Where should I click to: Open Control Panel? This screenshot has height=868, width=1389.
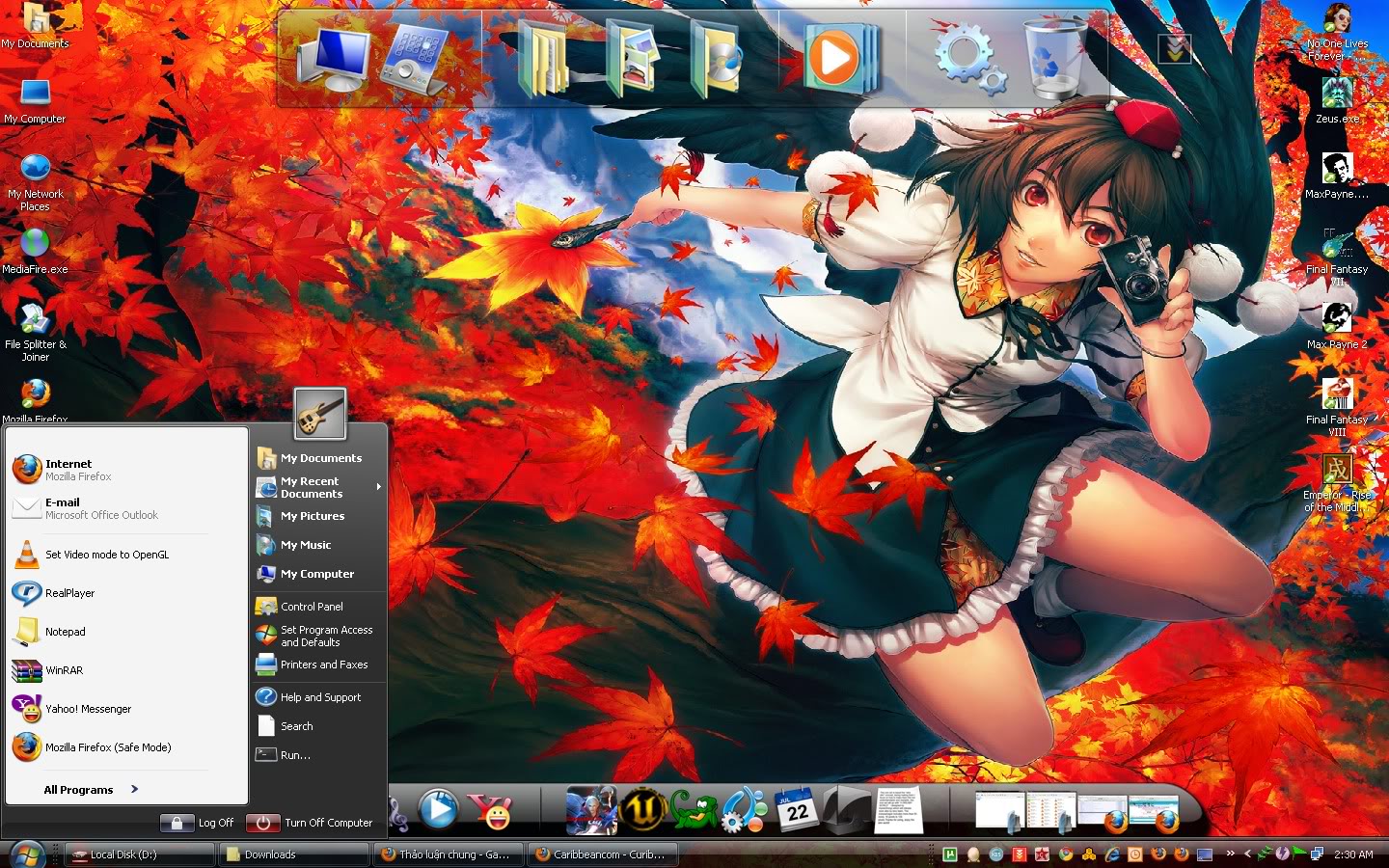[x=319, y=607]
